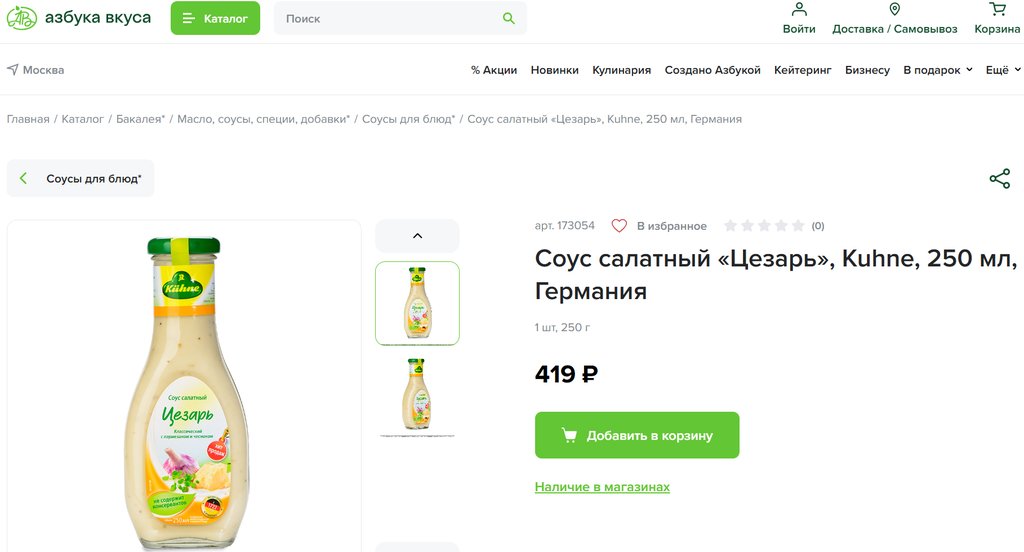Select the second product thumbnail
The width and height of the screenshot is (1024, 552).
[417, 396]
